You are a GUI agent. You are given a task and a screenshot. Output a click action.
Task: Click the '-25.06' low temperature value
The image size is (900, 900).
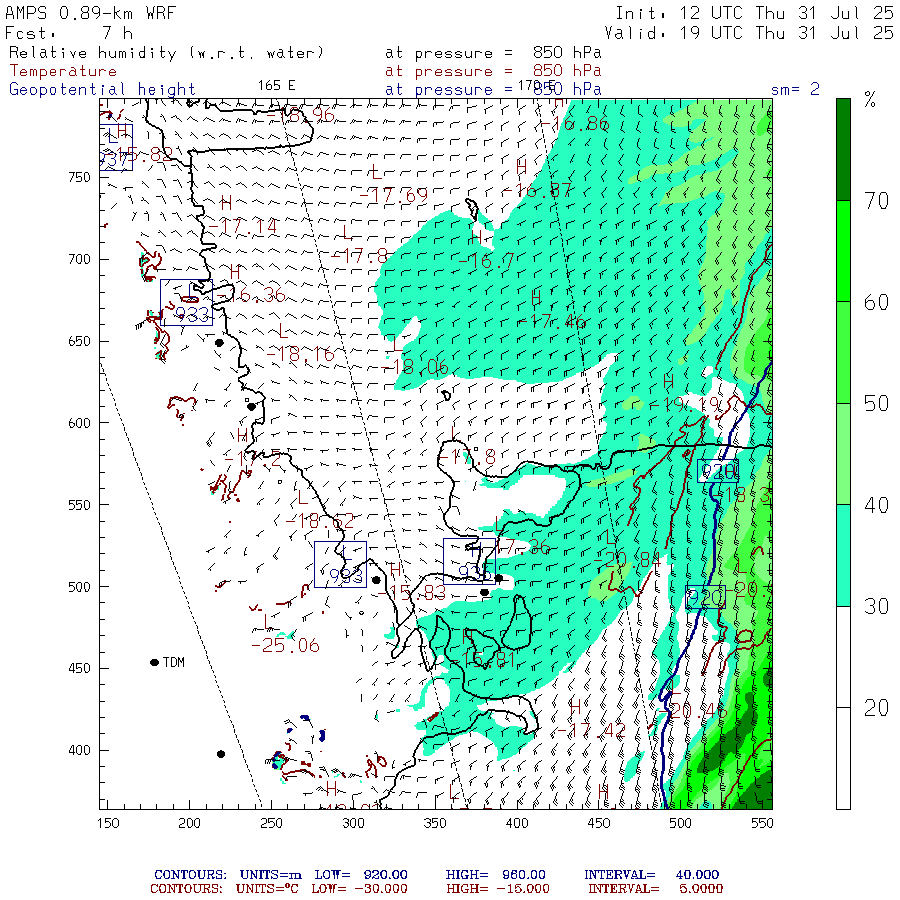pyautogui.click(x=285, y=646)
